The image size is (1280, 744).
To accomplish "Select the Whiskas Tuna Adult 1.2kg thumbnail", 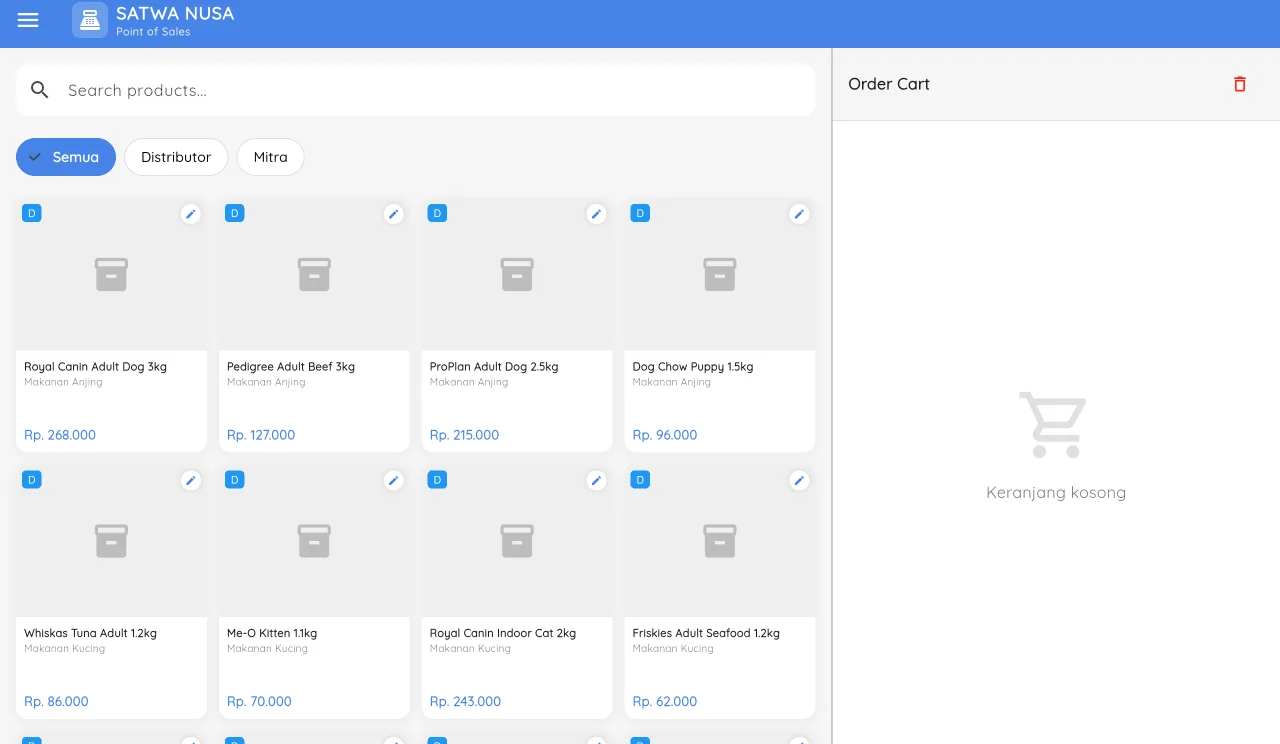I will 111,541.
